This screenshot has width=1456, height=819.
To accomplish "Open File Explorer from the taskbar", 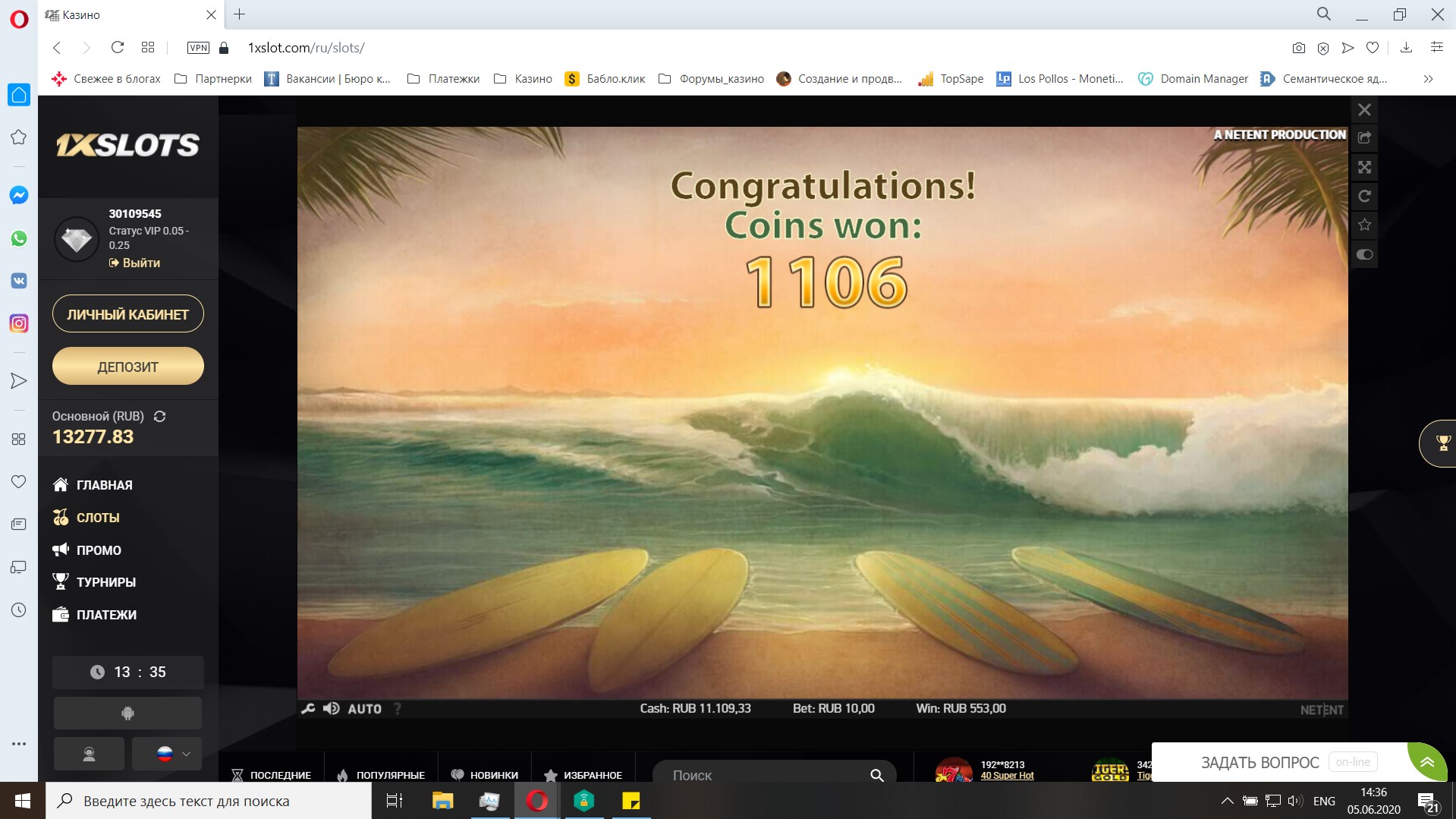I will [442, 801].
